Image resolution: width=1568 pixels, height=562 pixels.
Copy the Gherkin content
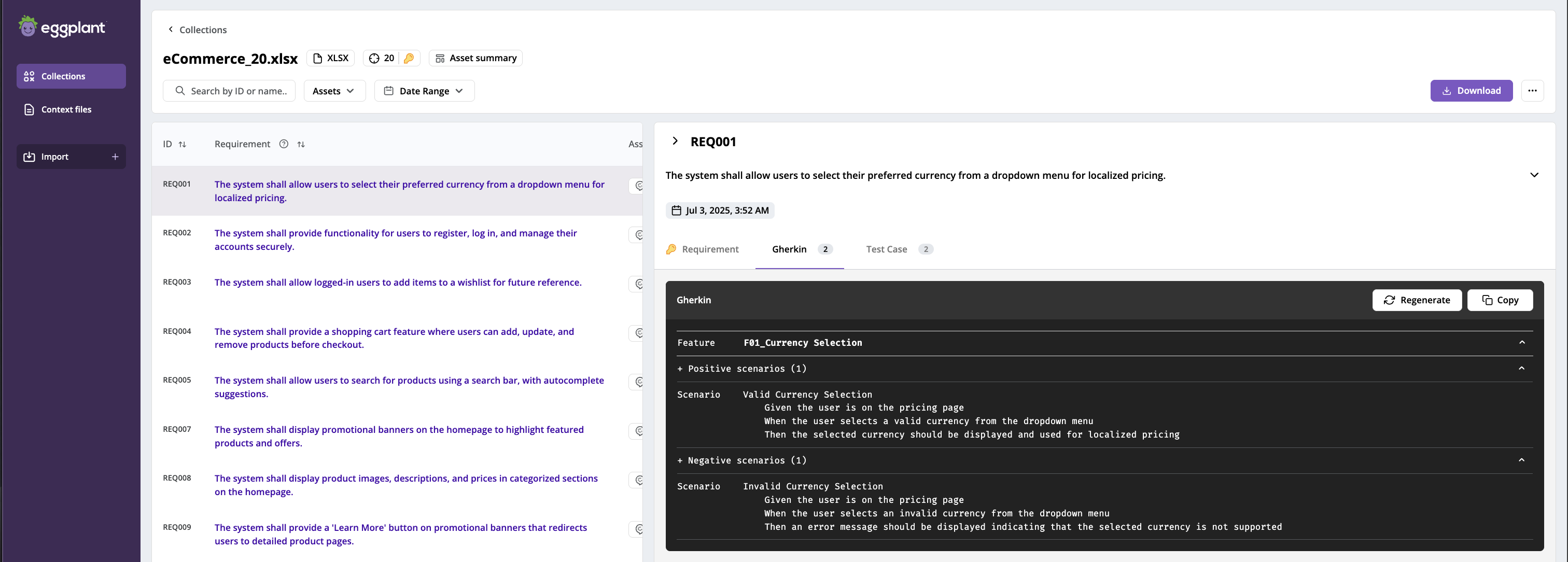coord(1500,300)
